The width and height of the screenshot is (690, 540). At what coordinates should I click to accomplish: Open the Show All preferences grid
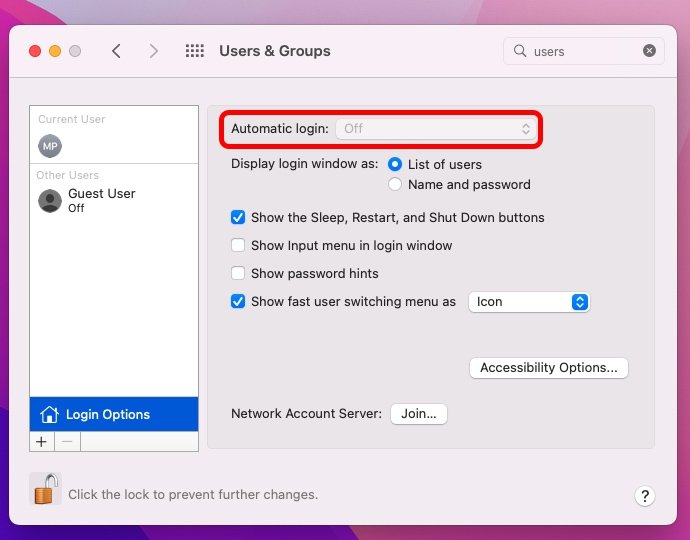(195, 51)
